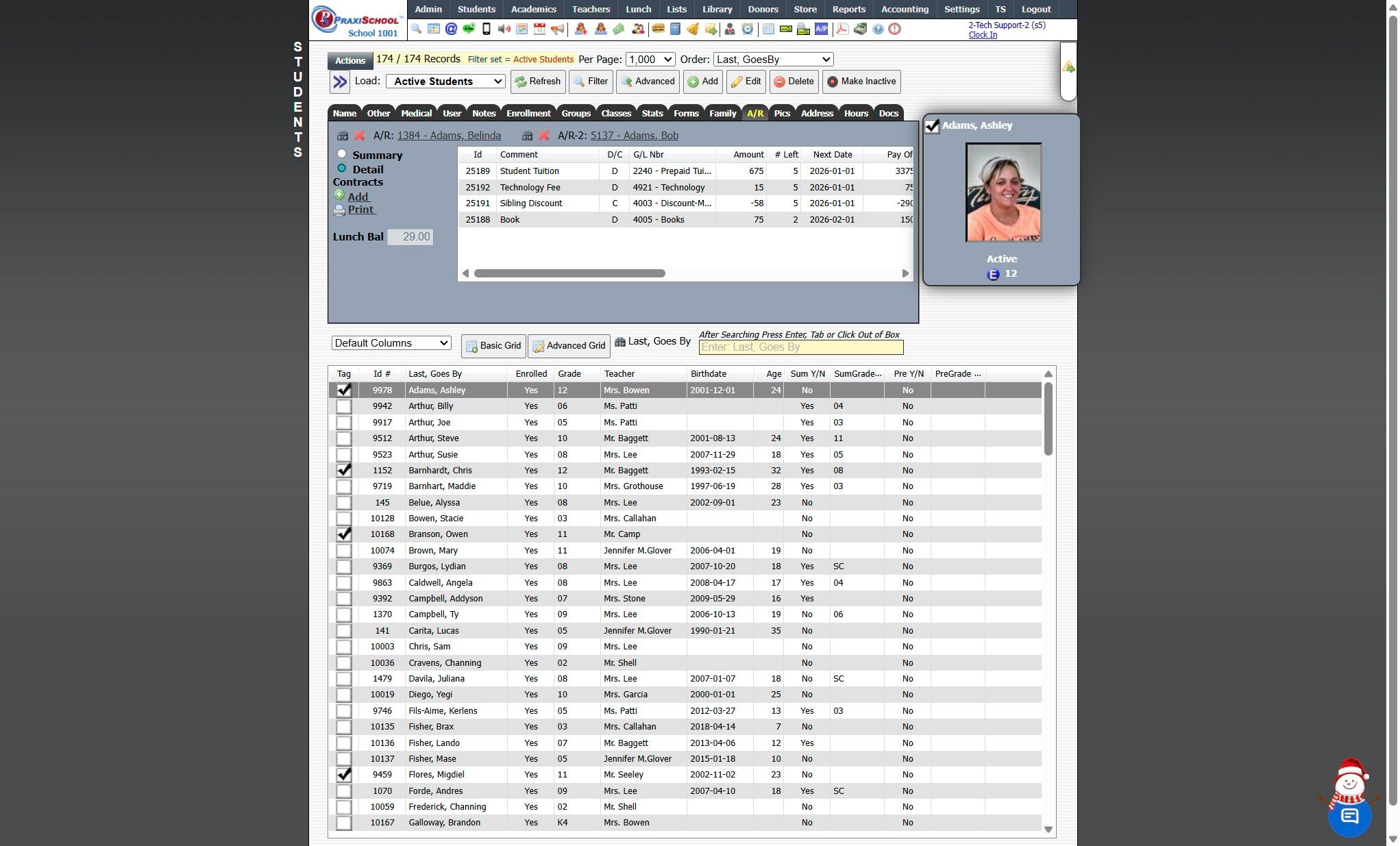Click the contracts table horizontal scrollbar
The width and height of the screenshot is (1400, 846).
(x=569, y=273)
